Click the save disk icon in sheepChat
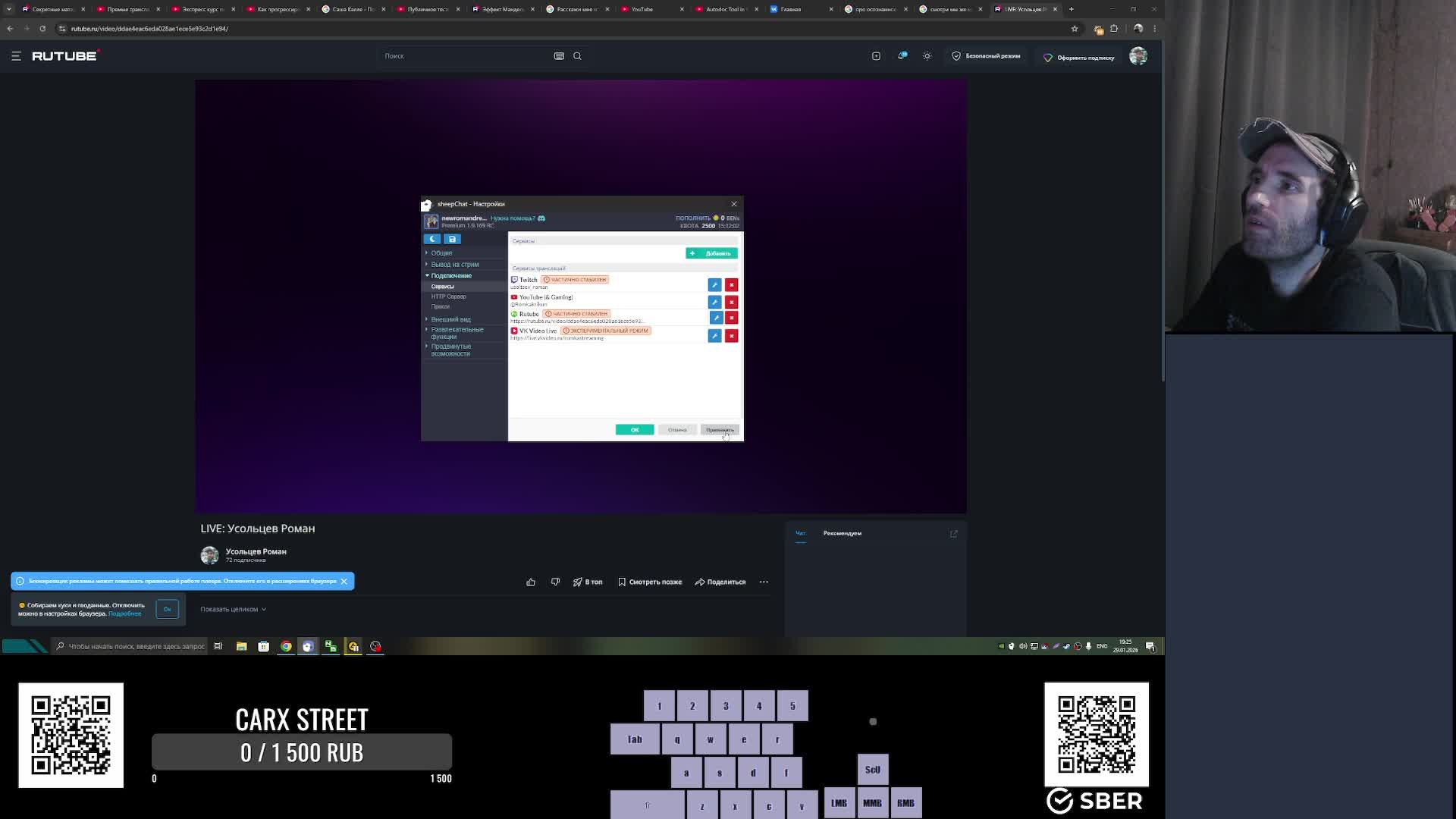This screenshot has width=1456, height=819. tap(452, 239)
